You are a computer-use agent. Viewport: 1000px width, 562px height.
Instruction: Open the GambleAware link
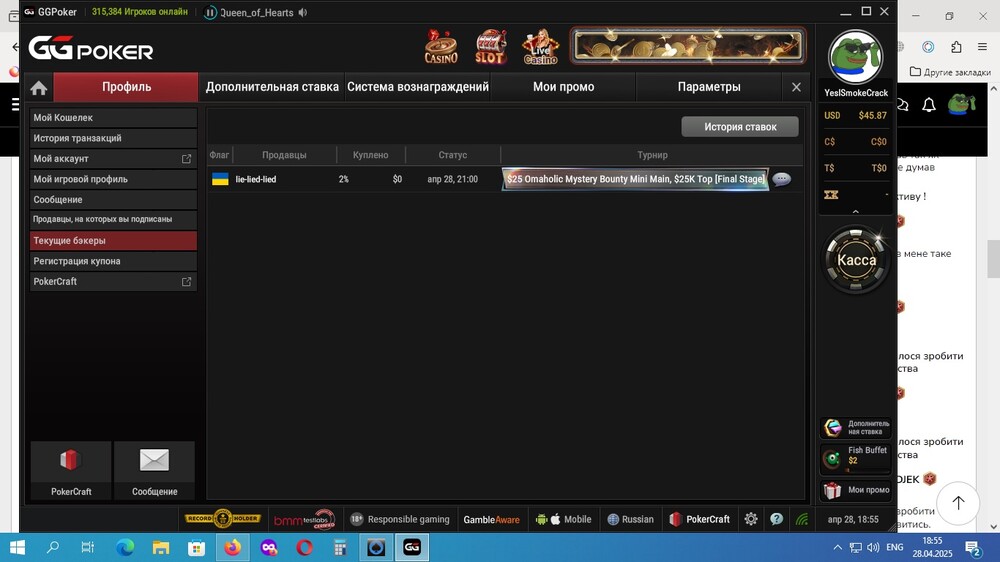tap(491, 519)
